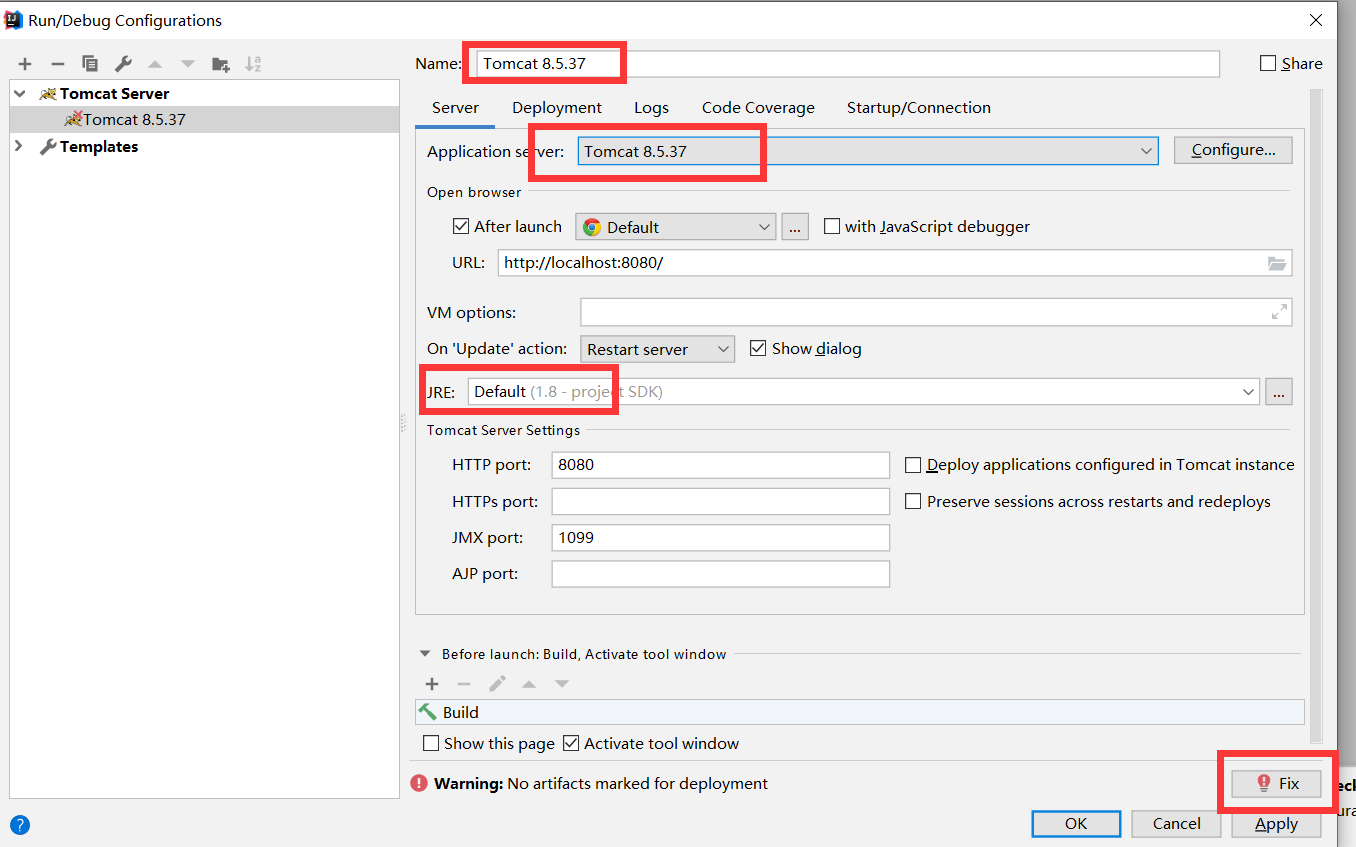
Task: Browse URL with the folder icon
Action: (x=1277, y=263)
